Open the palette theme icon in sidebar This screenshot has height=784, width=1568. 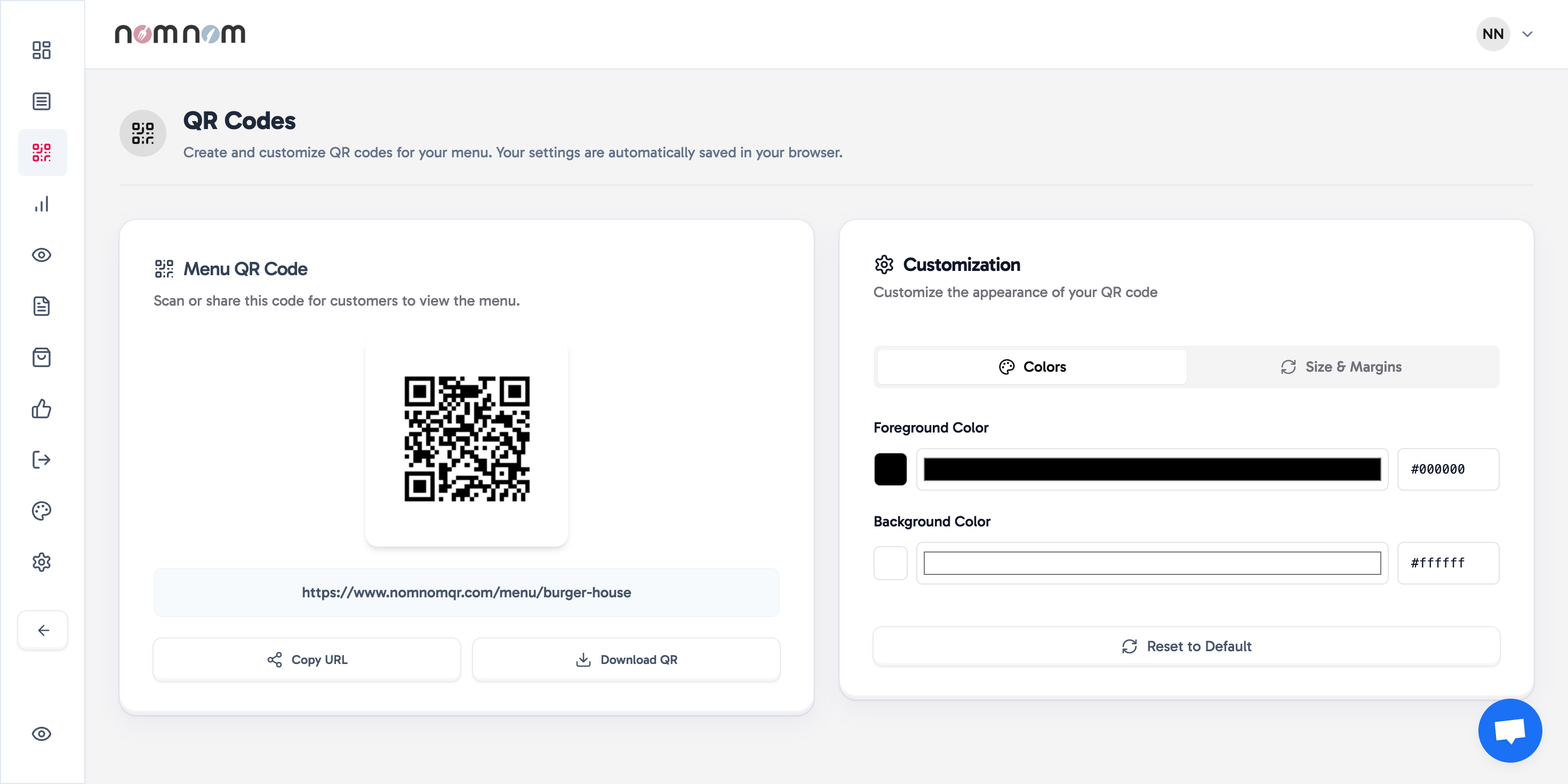[x=42, y=511]
